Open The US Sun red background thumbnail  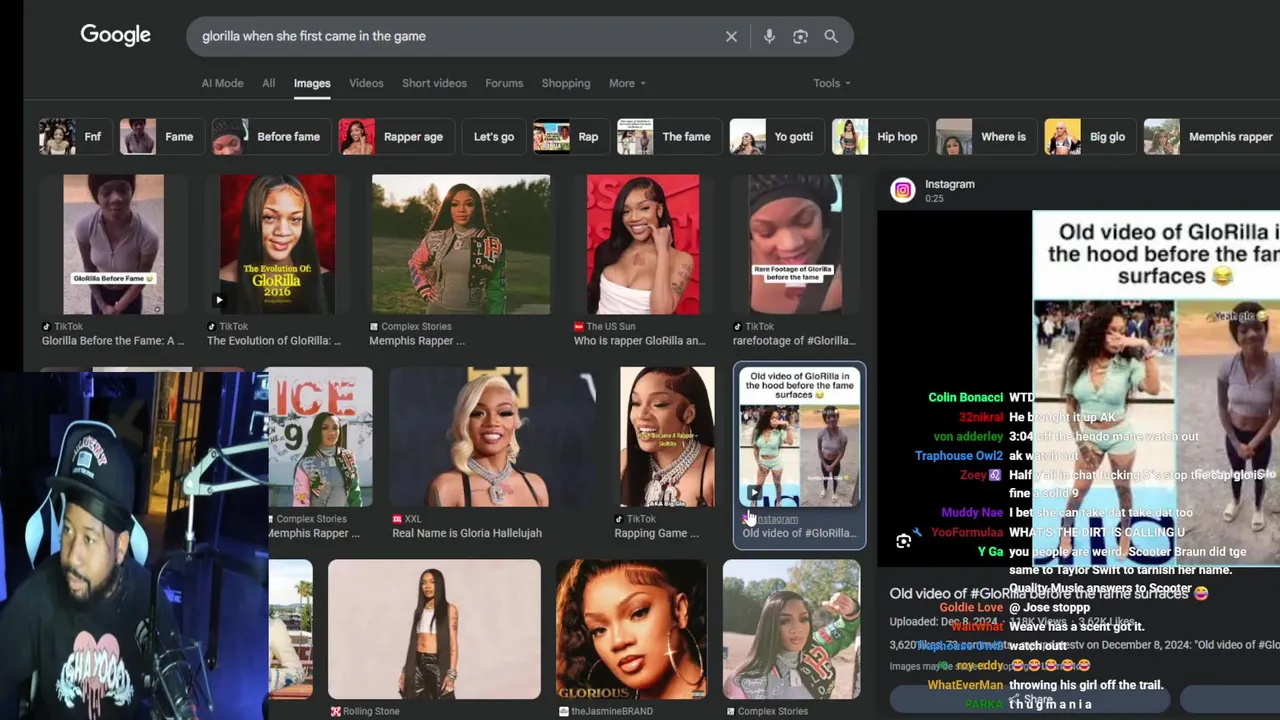point(643,244)
